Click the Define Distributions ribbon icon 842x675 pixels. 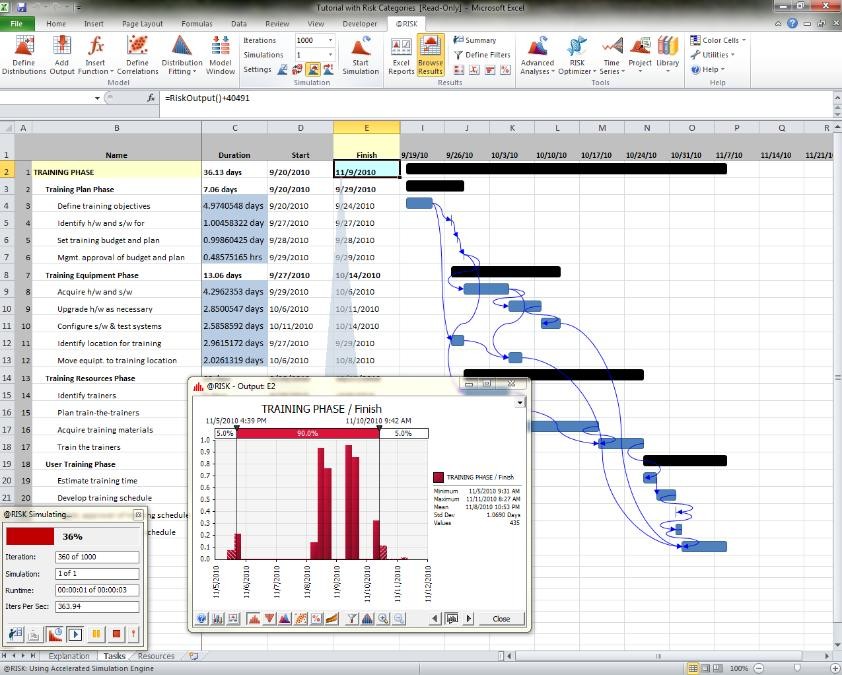pos(22,52)
